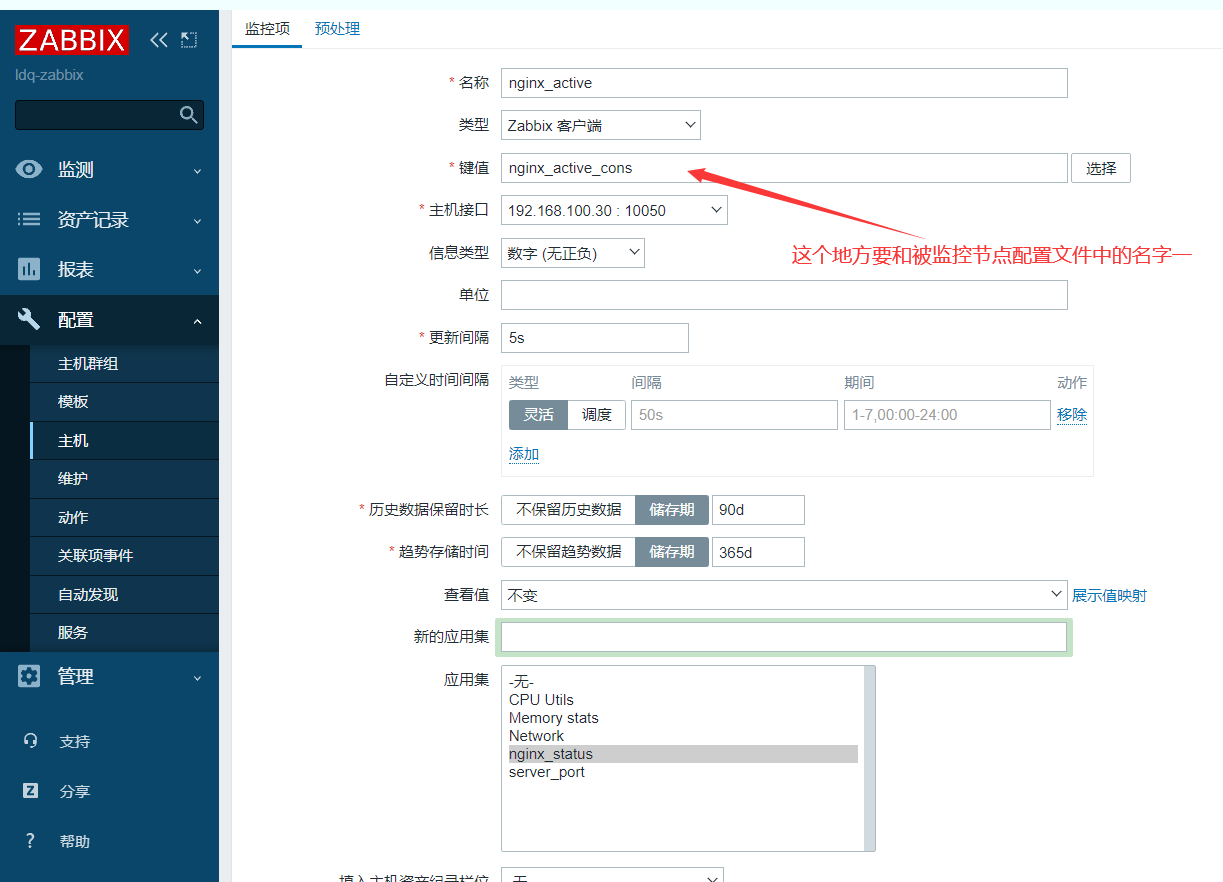1223x882 pixels.
Task: Select 调度 interval type toggle
Action: pyautogui.click(x=597, y=415)
